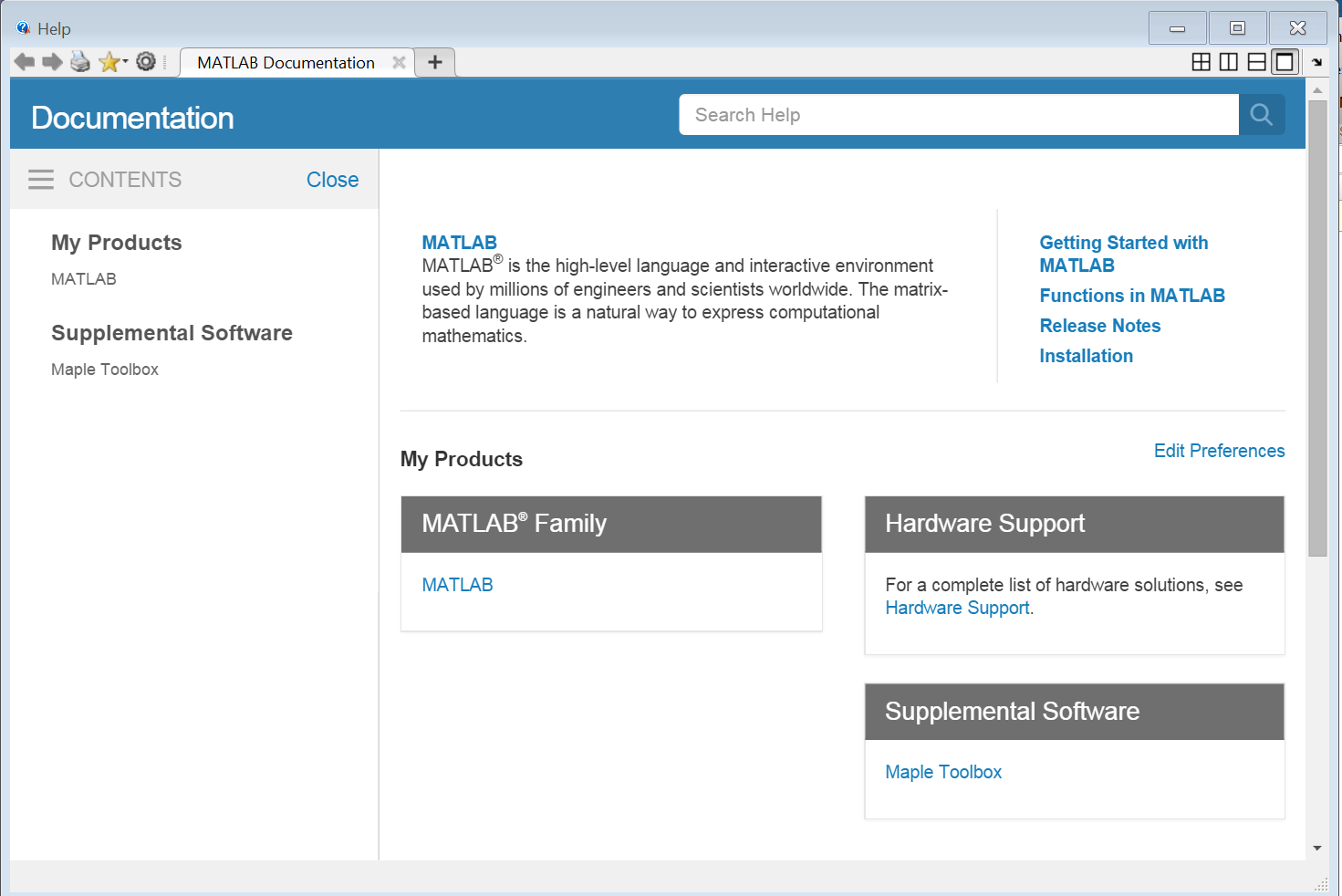Switch to the tiled grid layout
Image resolution: width=1342 pixels, height=896 pixels.
tap(1202, 62)
